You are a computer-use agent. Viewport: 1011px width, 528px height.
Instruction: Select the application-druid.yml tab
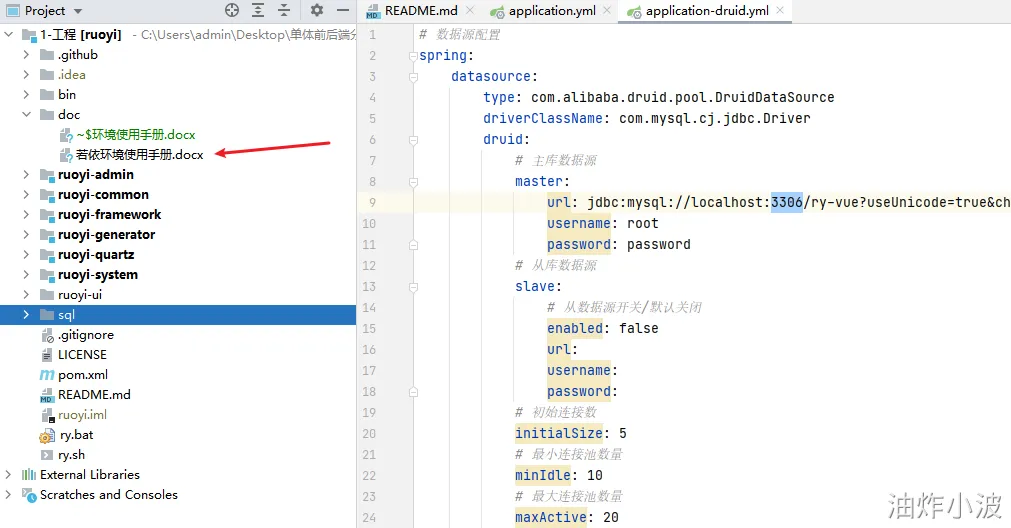pyautogui.click(x=707, y=11)
